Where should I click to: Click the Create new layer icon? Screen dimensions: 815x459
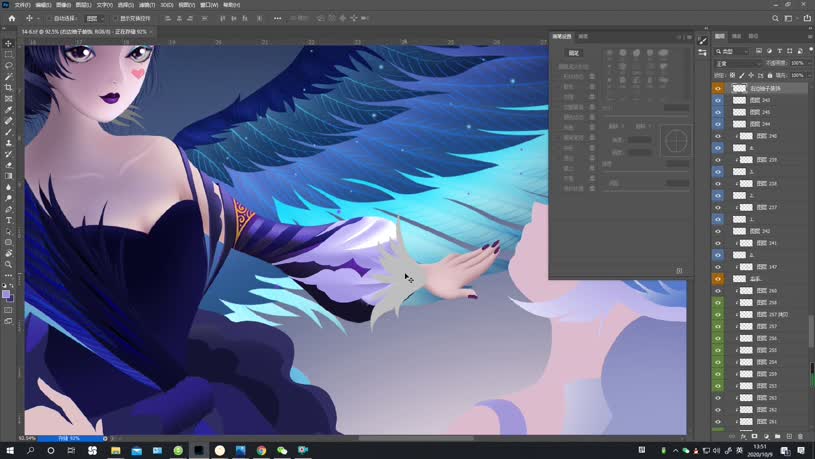(x=789, y=437)
